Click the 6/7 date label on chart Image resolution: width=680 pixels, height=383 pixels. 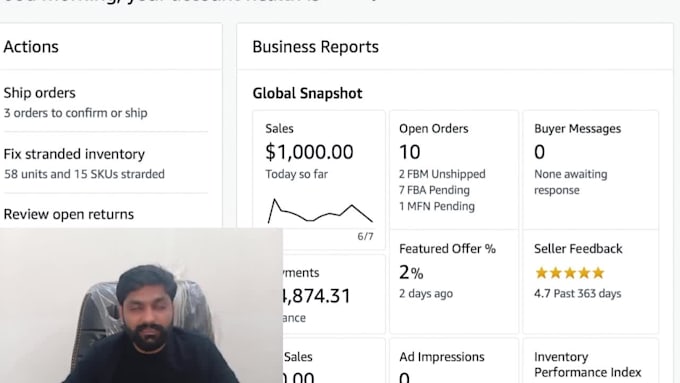tap(365, 236)
